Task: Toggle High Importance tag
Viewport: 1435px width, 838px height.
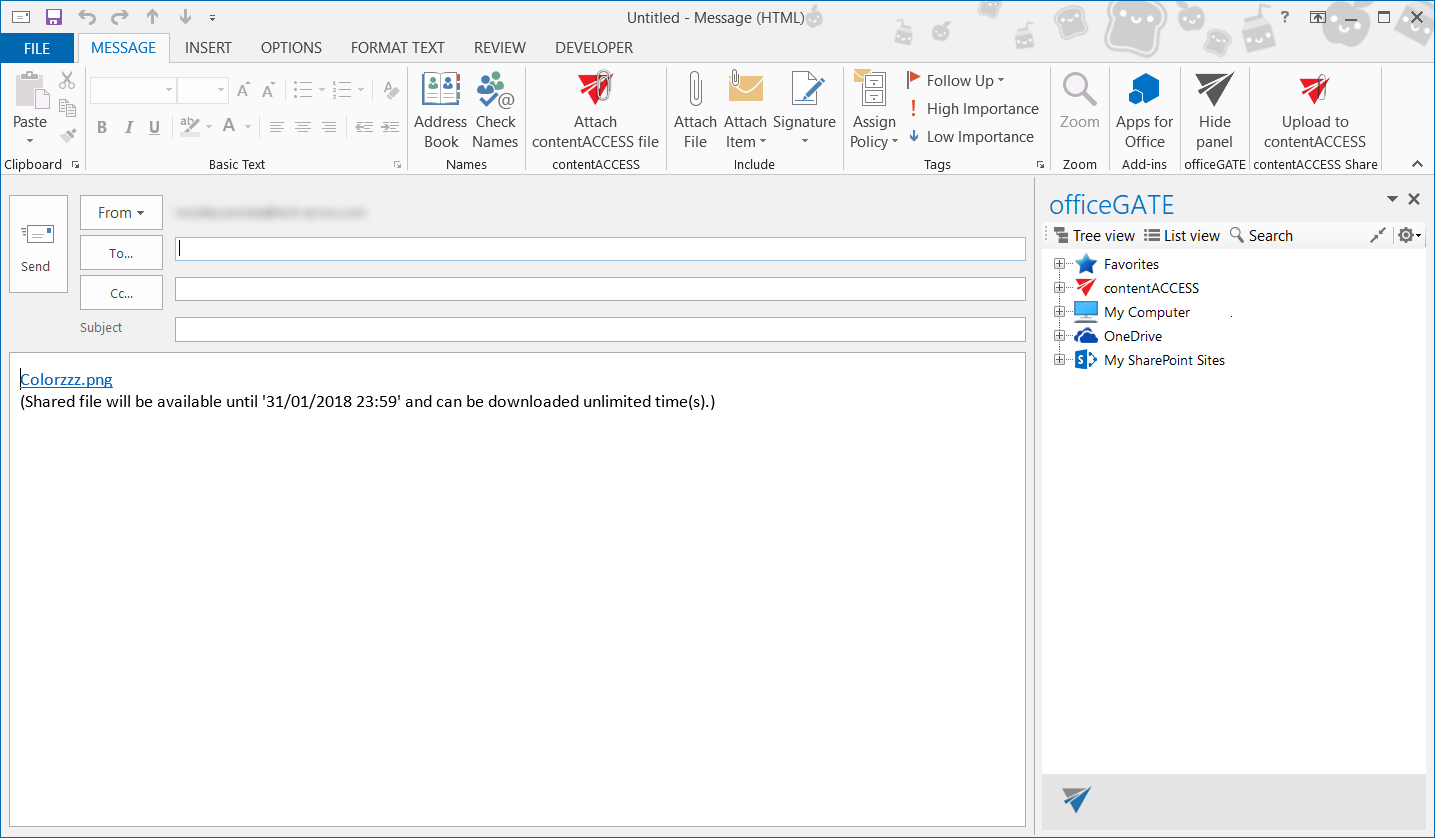Action: (973, 109)
